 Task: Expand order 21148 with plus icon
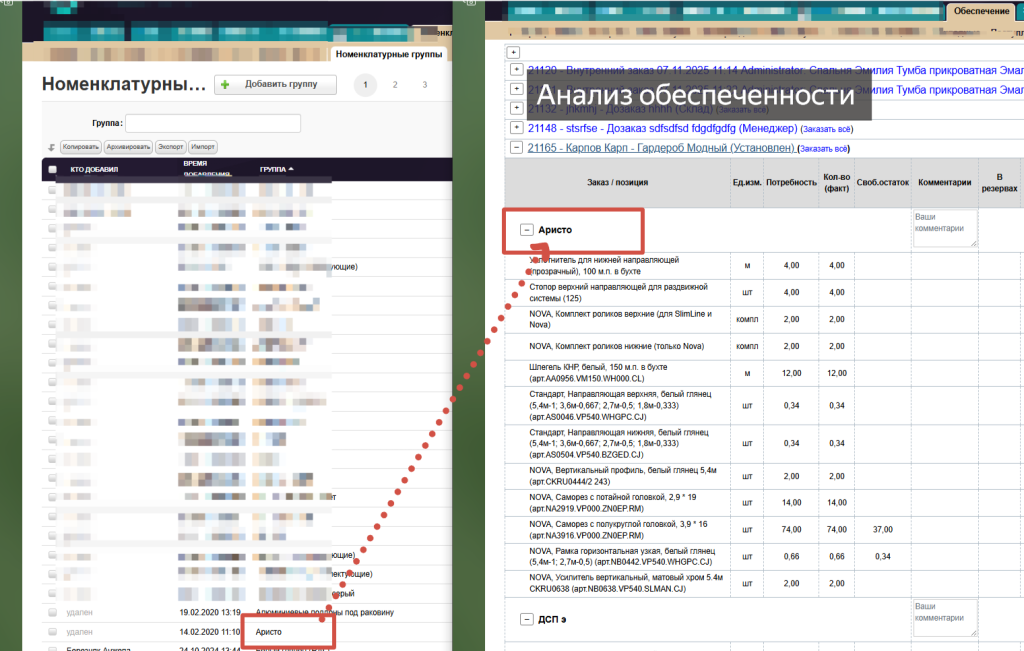516,128
